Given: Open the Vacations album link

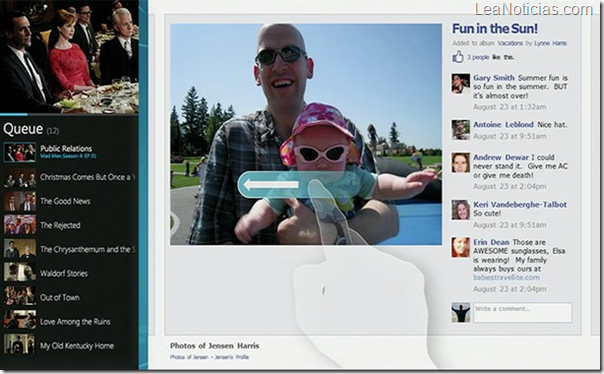Looking at the screenshot, I should [510, 43].
